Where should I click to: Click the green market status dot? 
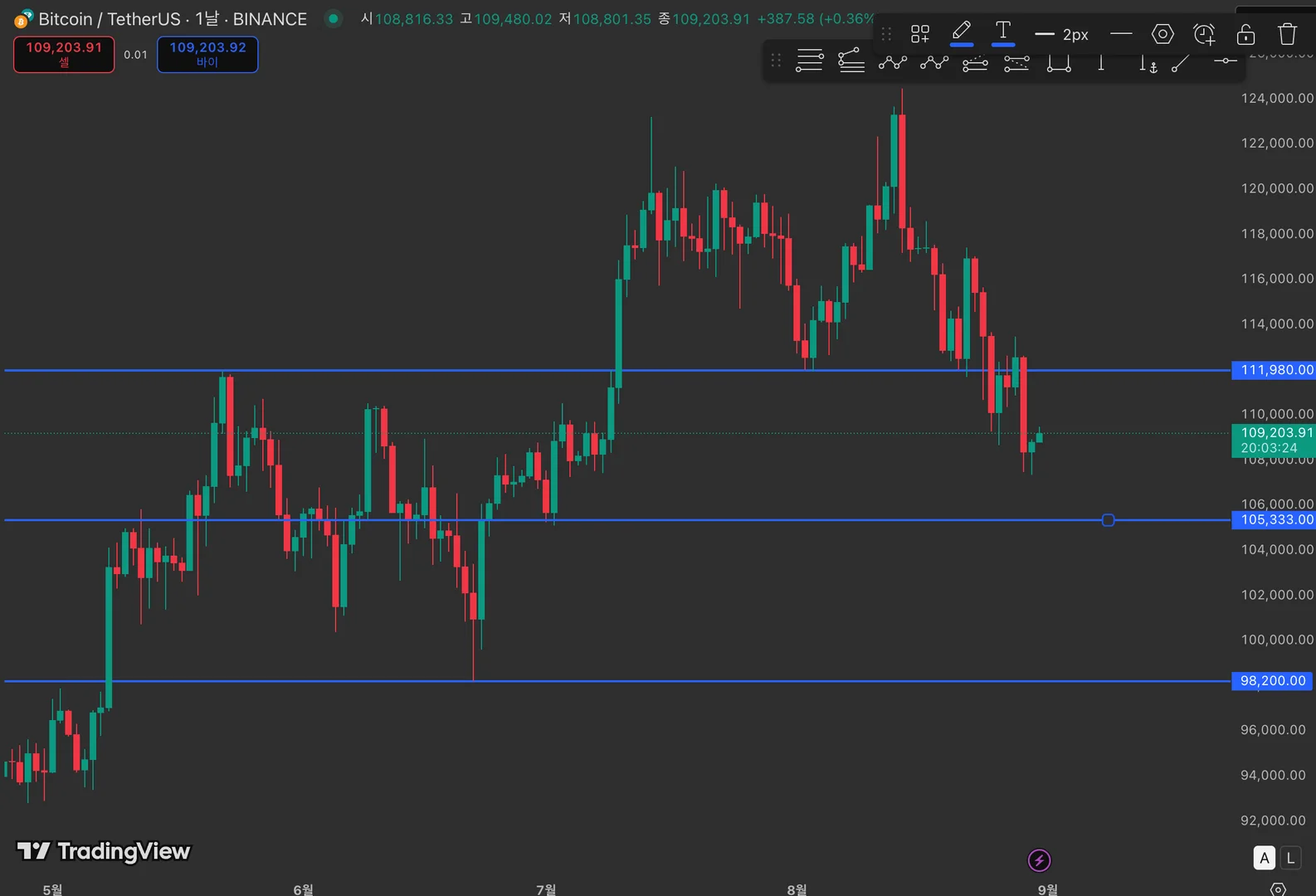(334, 18)
